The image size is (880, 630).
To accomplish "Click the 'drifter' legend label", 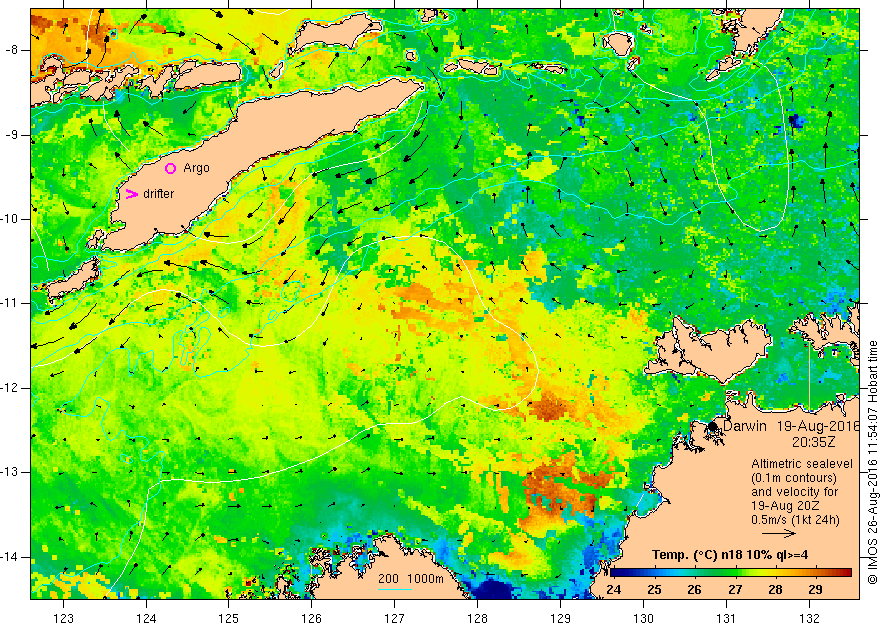I will [x=159, y=194].
